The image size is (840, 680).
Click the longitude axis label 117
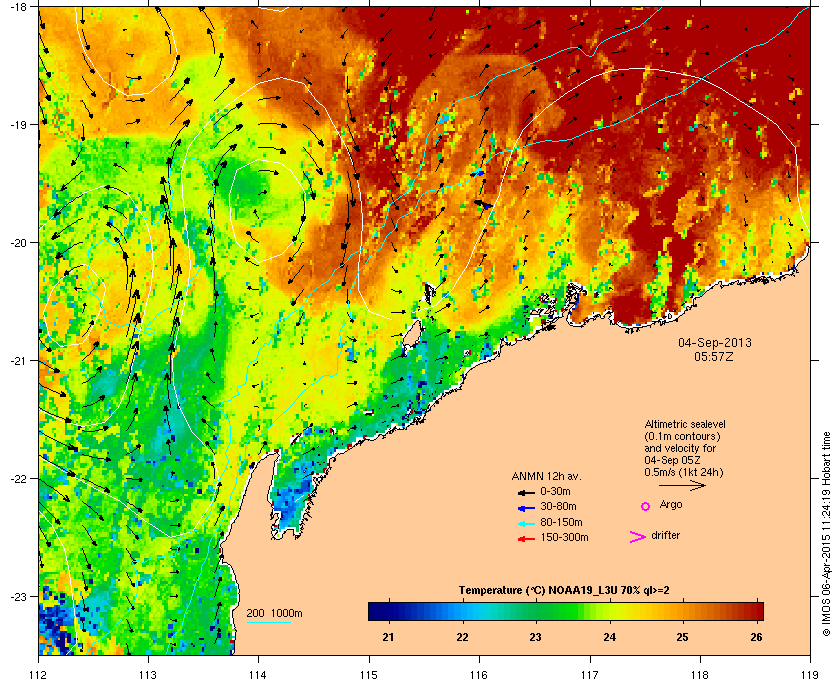(x=590, y=674)
